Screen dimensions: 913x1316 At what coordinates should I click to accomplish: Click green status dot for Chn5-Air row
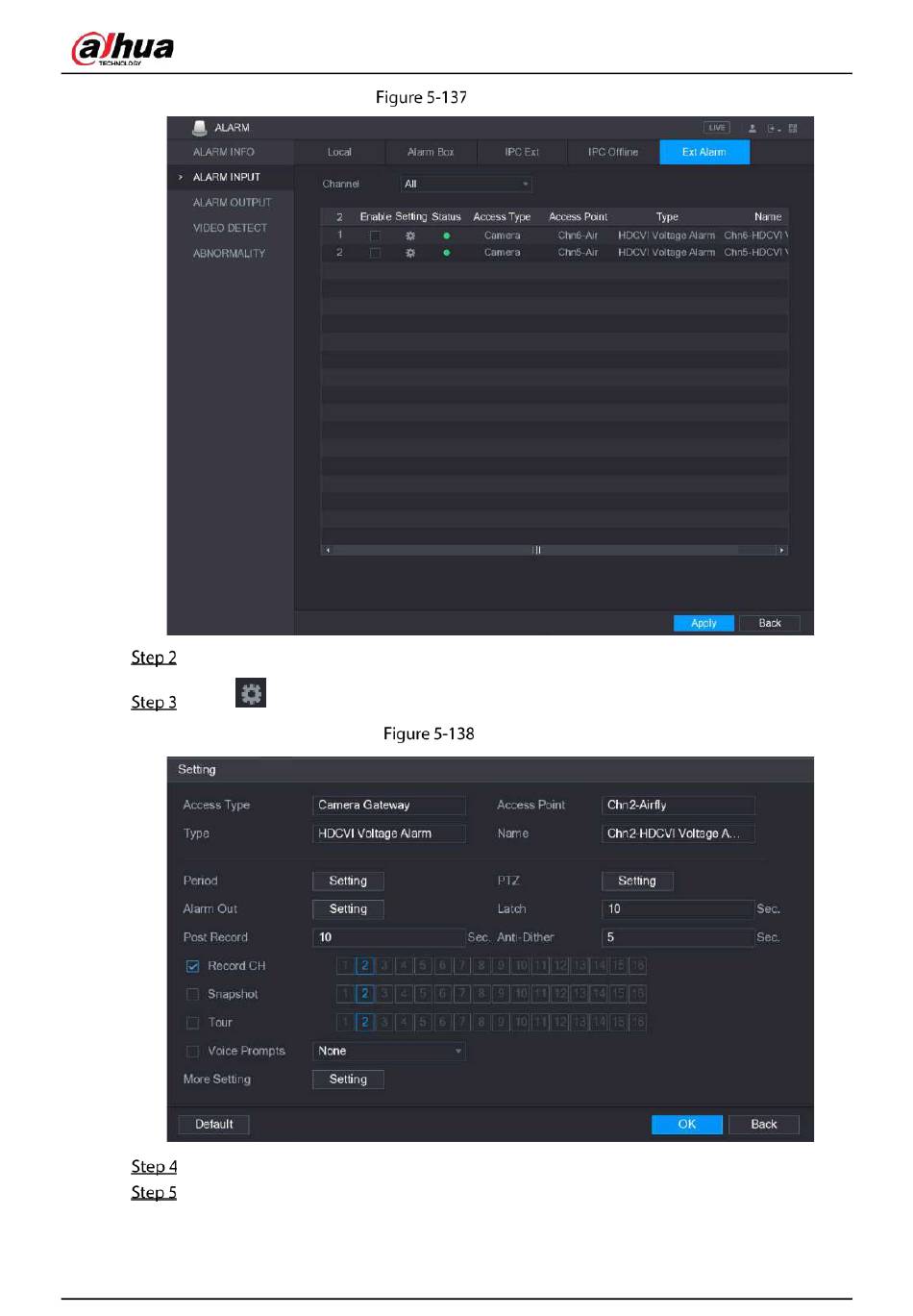coord(447,253)
